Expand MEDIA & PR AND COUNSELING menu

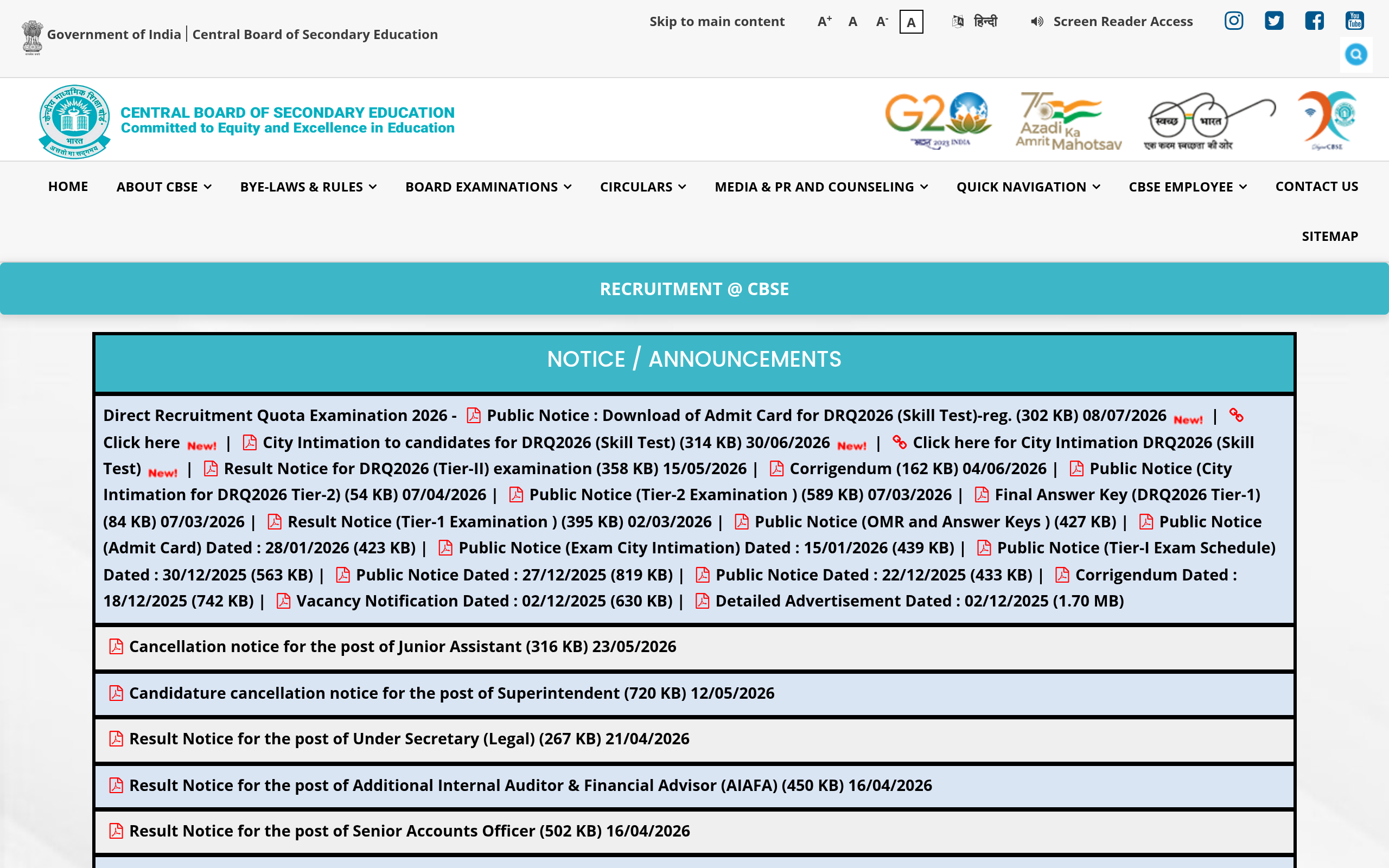coord(821,187)
